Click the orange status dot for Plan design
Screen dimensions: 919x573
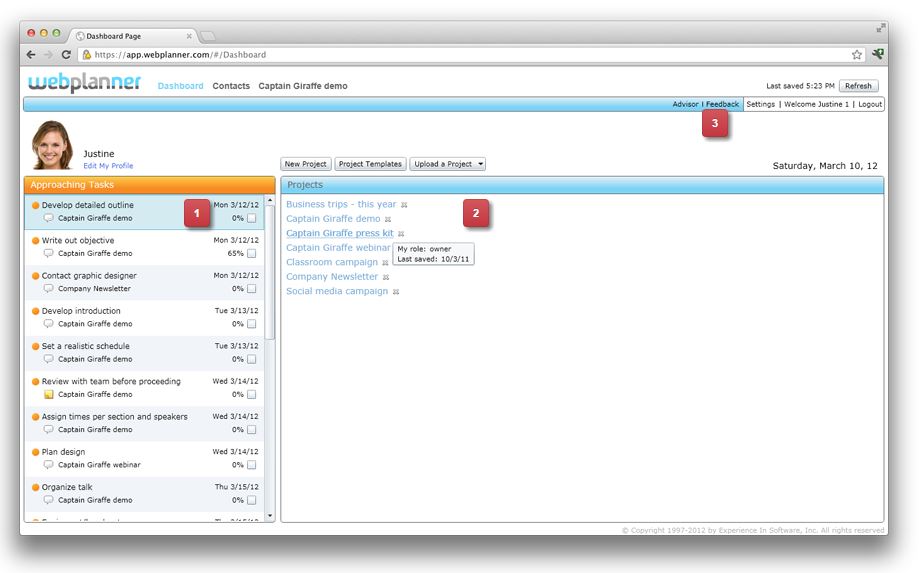[36, 452]
